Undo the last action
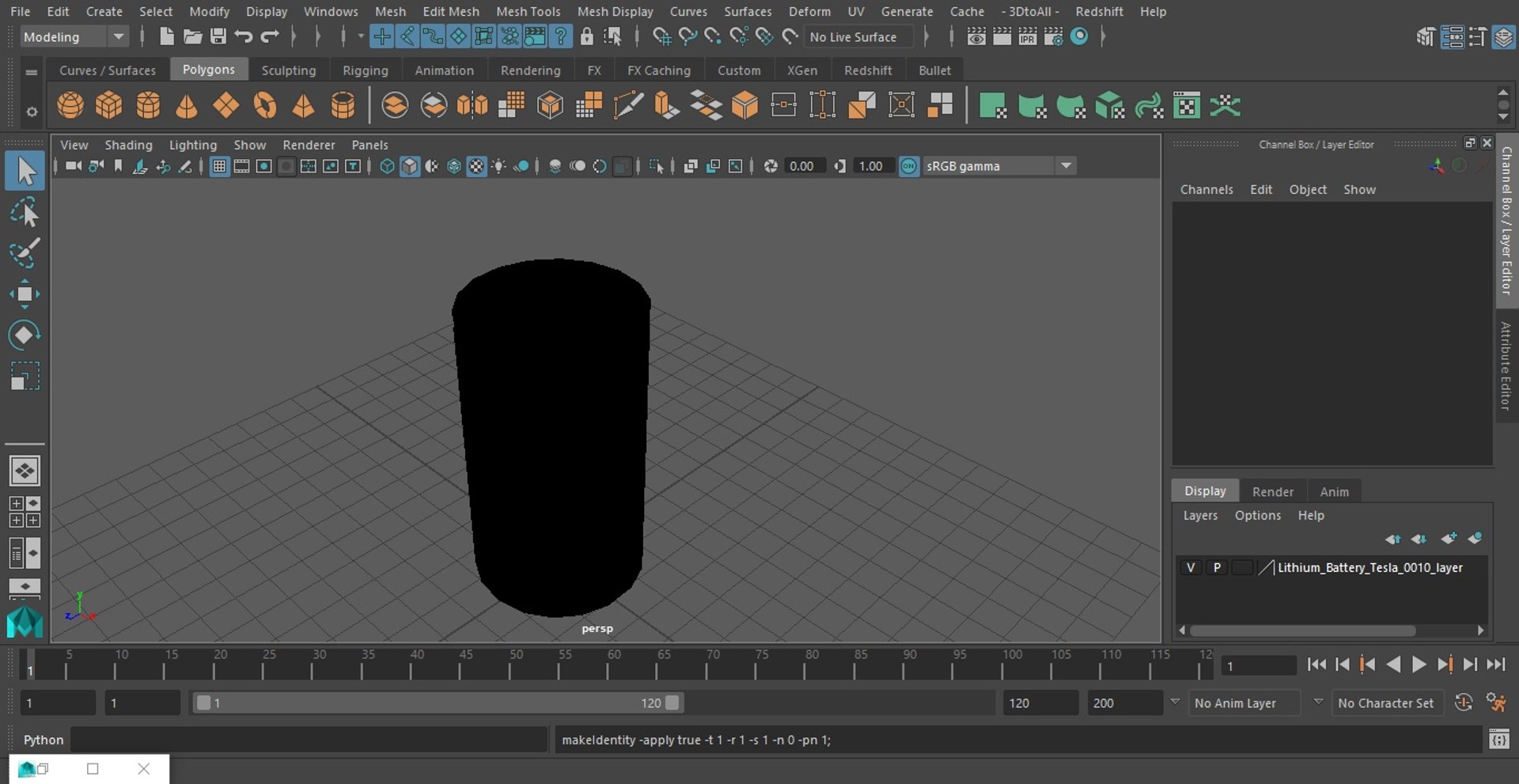This screenshot has width=1519, height=784. click(x=244, y=36)
